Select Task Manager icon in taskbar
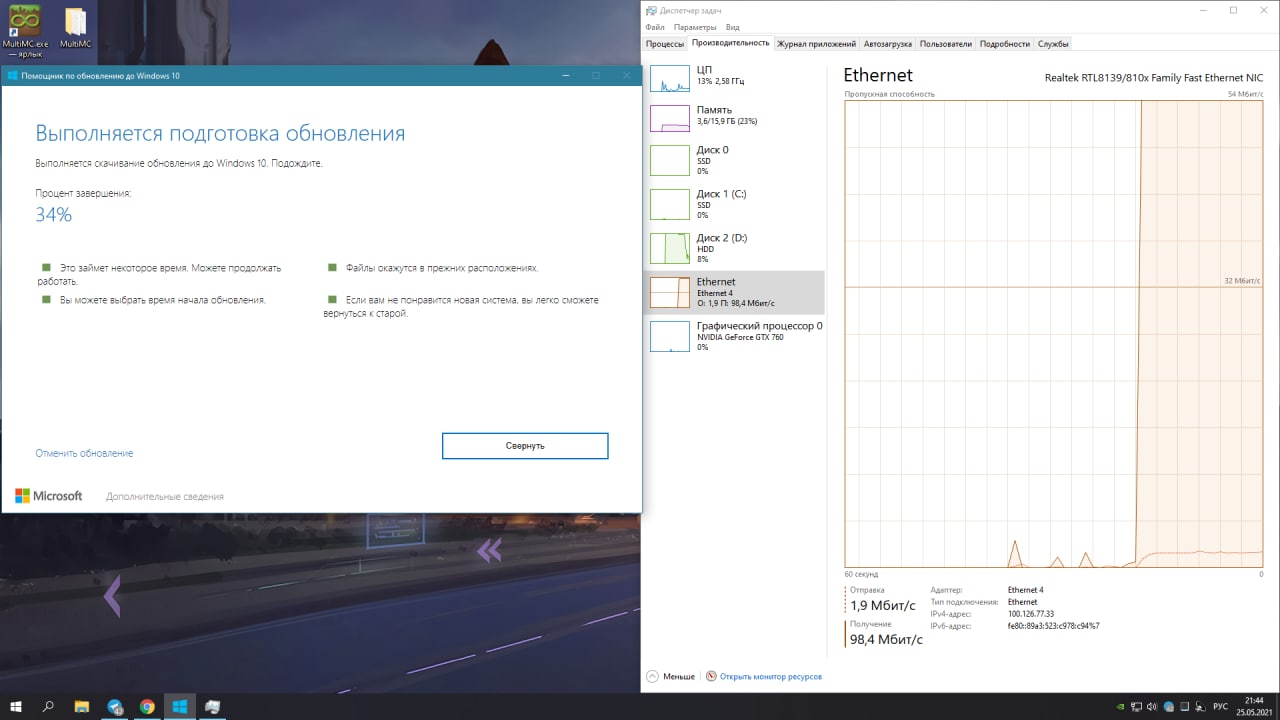The width and height of the screenshot is (1280, 720). point(212,707)
